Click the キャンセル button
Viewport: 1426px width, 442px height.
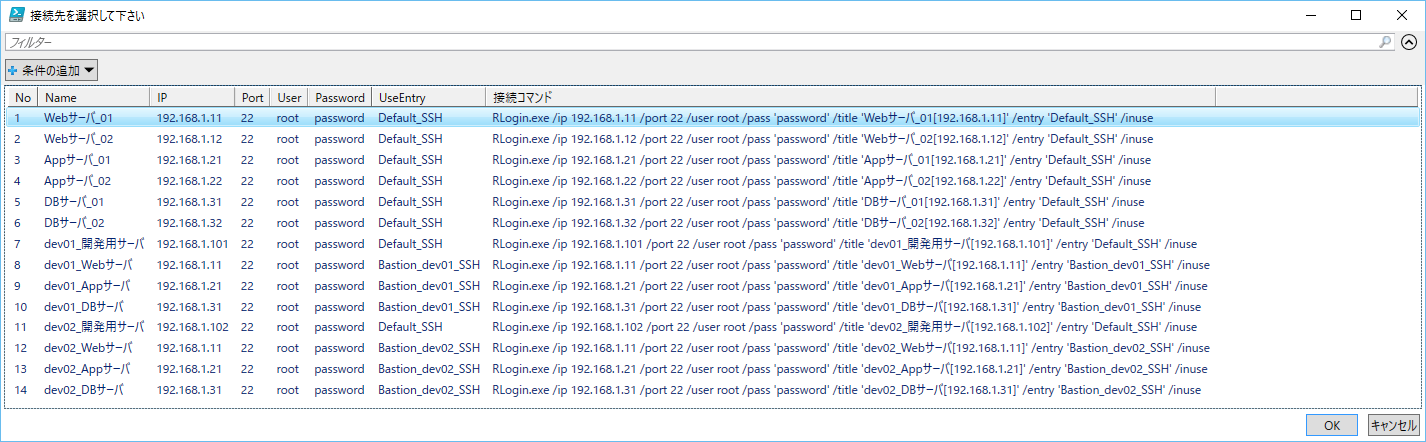pyautogui.click(x=1393, y=425)
